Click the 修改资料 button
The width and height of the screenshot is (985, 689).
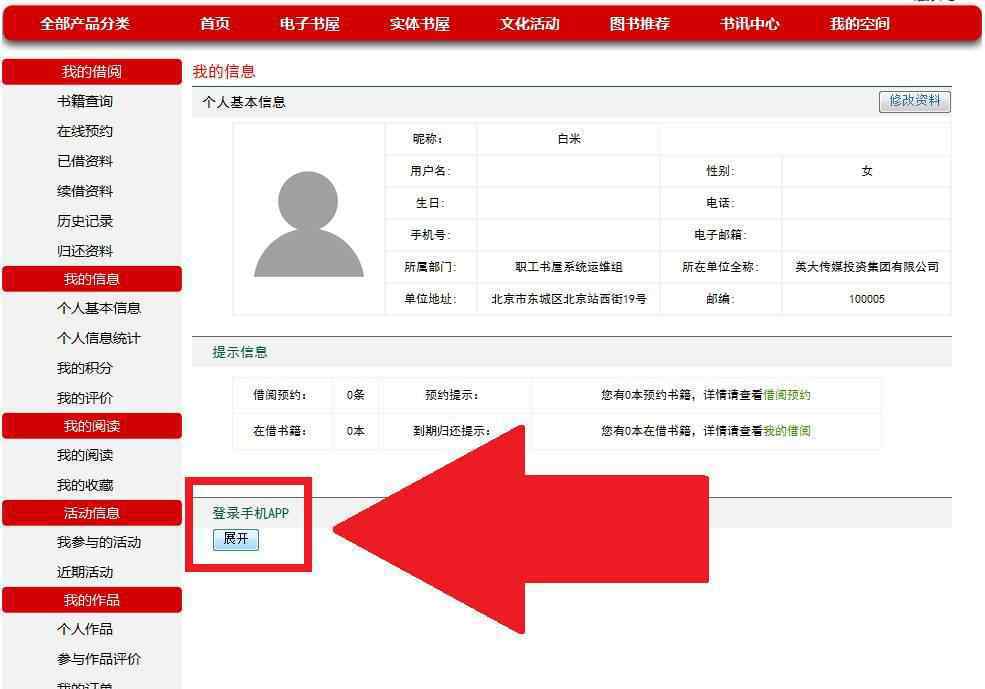(x=914, y=101)
